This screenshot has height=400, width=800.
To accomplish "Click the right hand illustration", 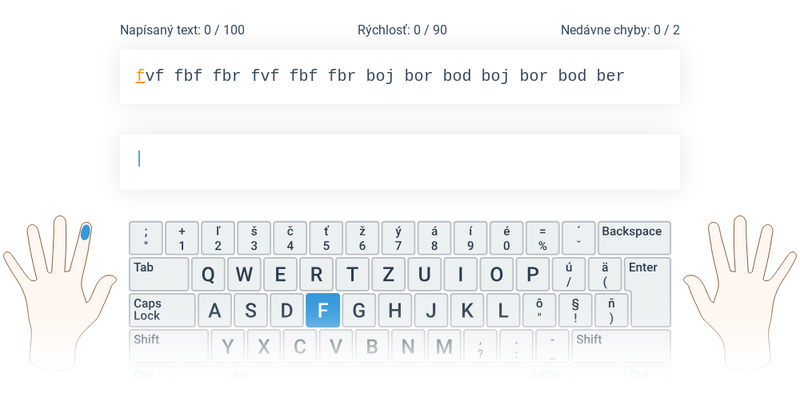I will [740, 291].
